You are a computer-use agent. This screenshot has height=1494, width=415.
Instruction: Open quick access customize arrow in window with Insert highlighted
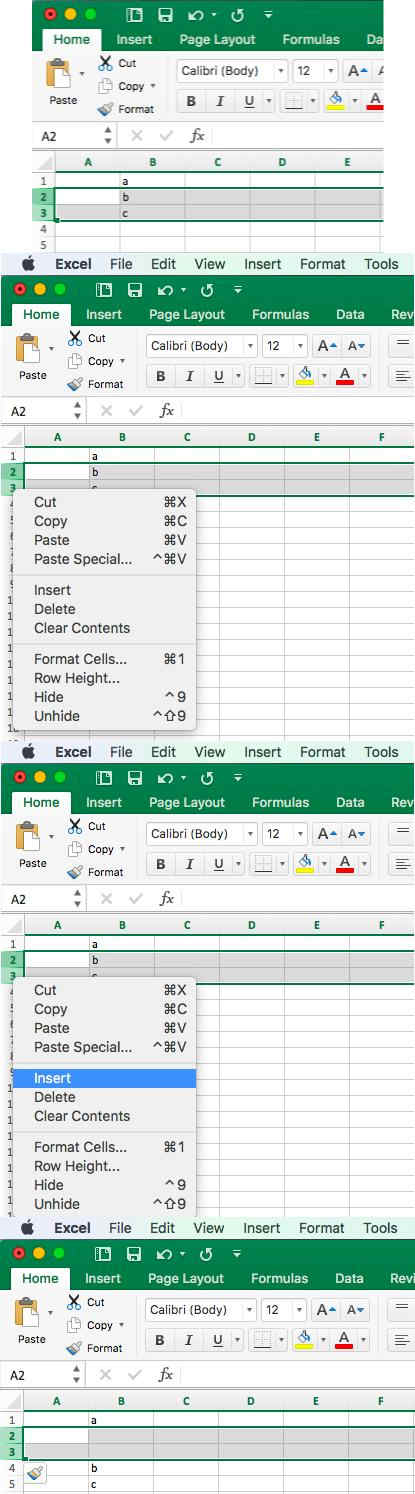pyautogui.click(x=238, y=778)
